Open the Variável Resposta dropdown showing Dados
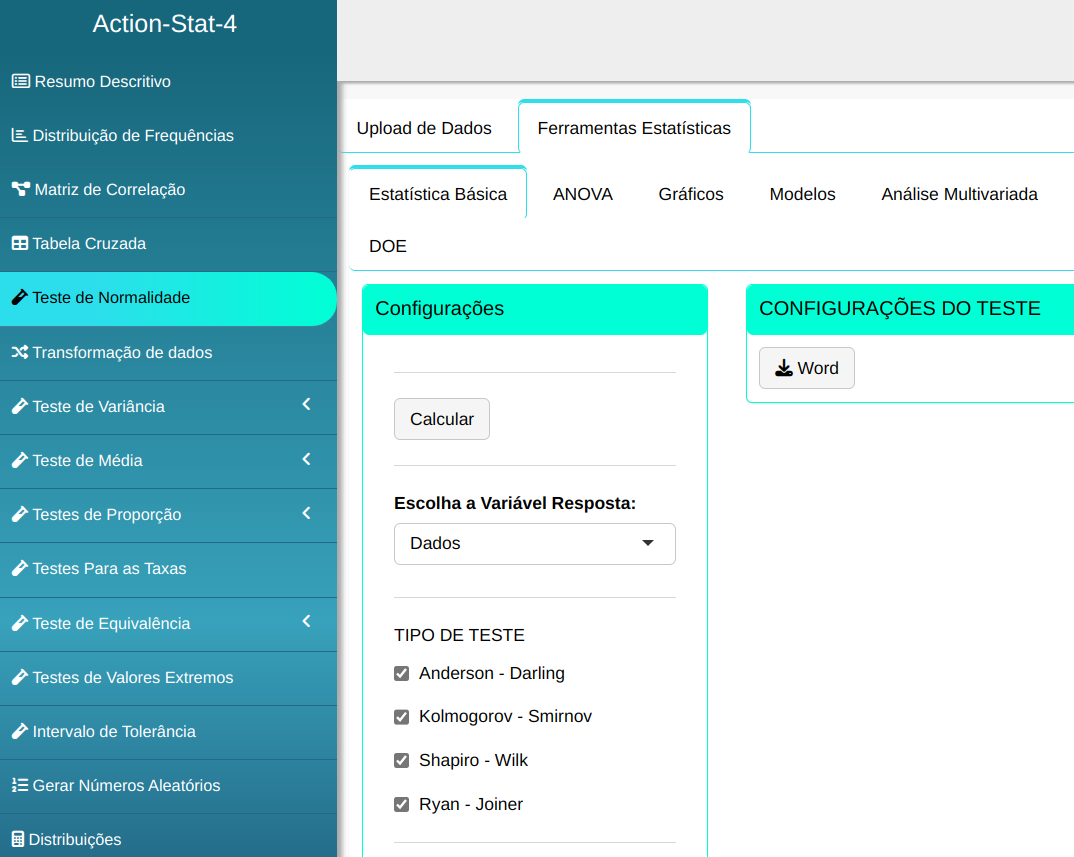The height and width of the screenshot is (857, 1074). [534, 544]
